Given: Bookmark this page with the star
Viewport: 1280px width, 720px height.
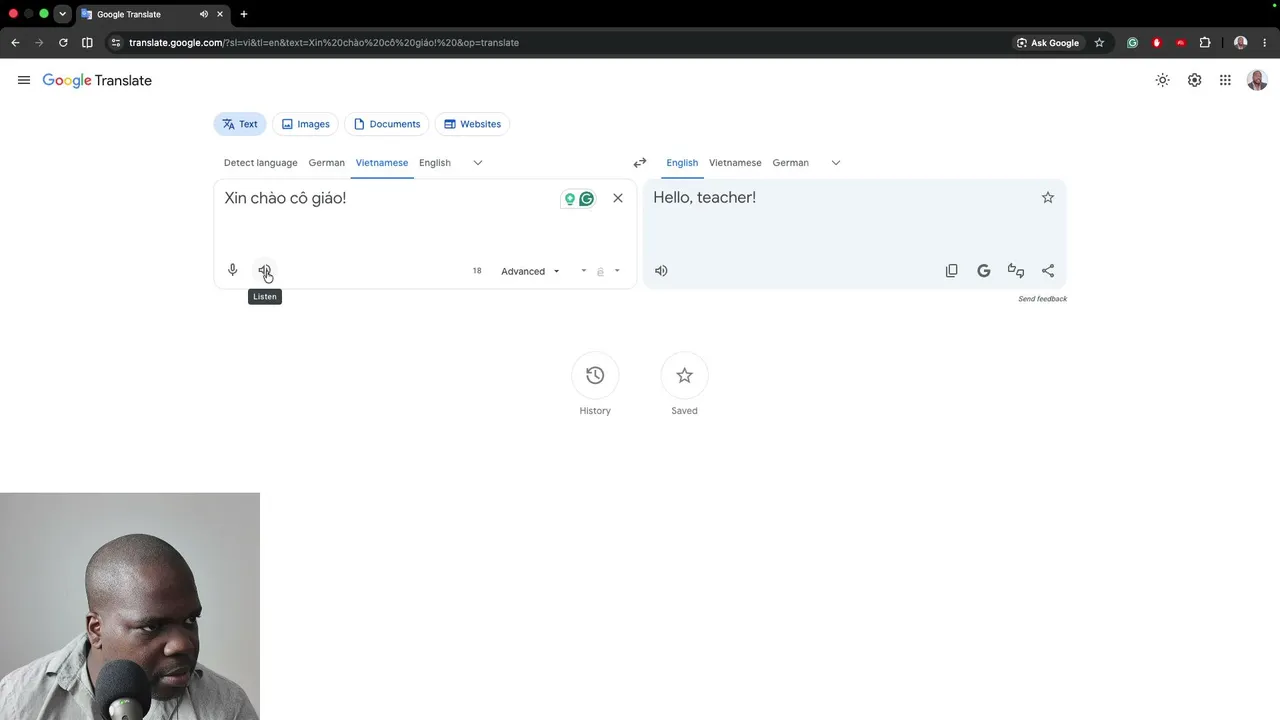Looking at the screenshot, I should [1099, 43].
